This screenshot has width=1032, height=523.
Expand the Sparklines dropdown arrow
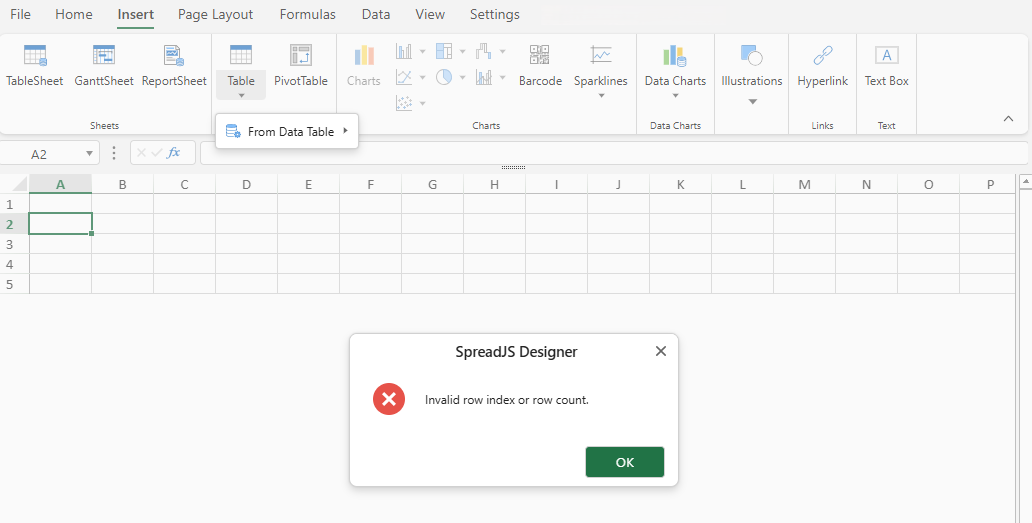pos(601,95)
